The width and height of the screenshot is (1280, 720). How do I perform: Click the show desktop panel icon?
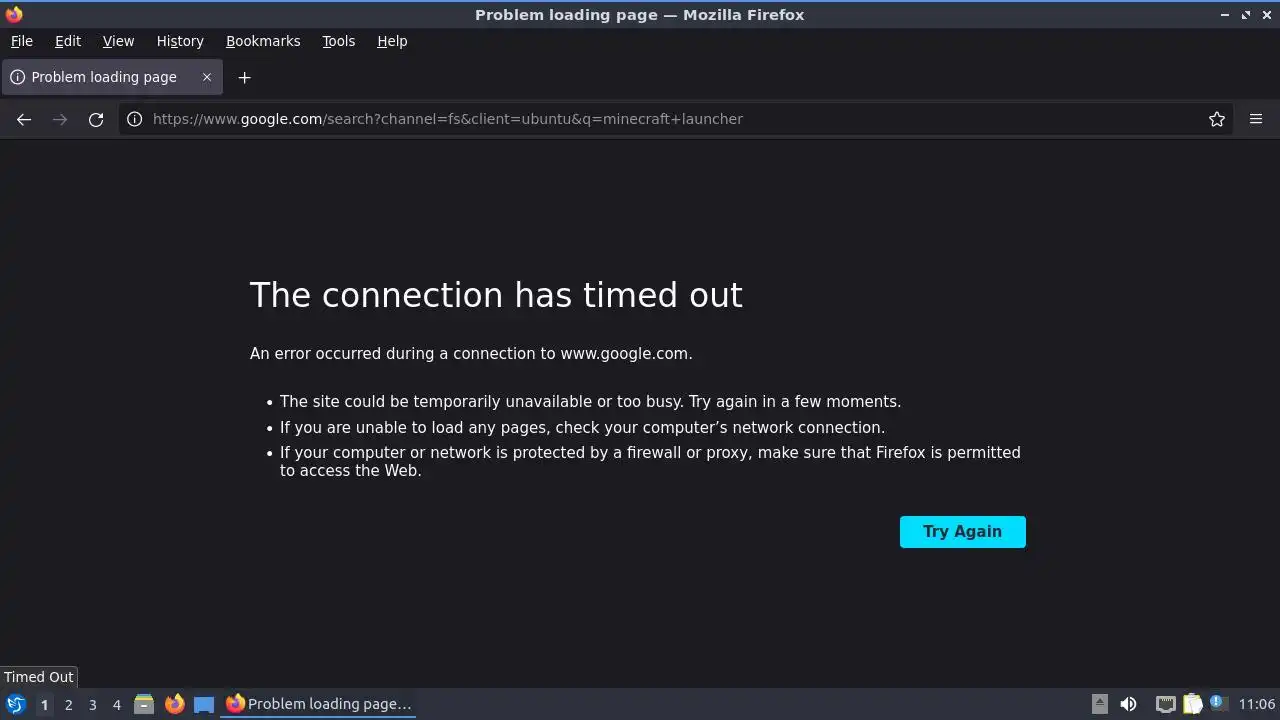coord(204,704)
